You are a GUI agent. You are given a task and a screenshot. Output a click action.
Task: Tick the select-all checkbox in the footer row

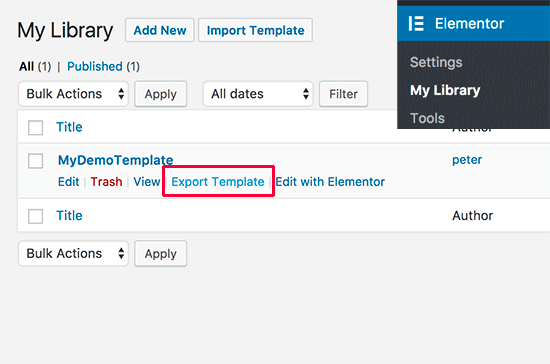click(35, 216)
